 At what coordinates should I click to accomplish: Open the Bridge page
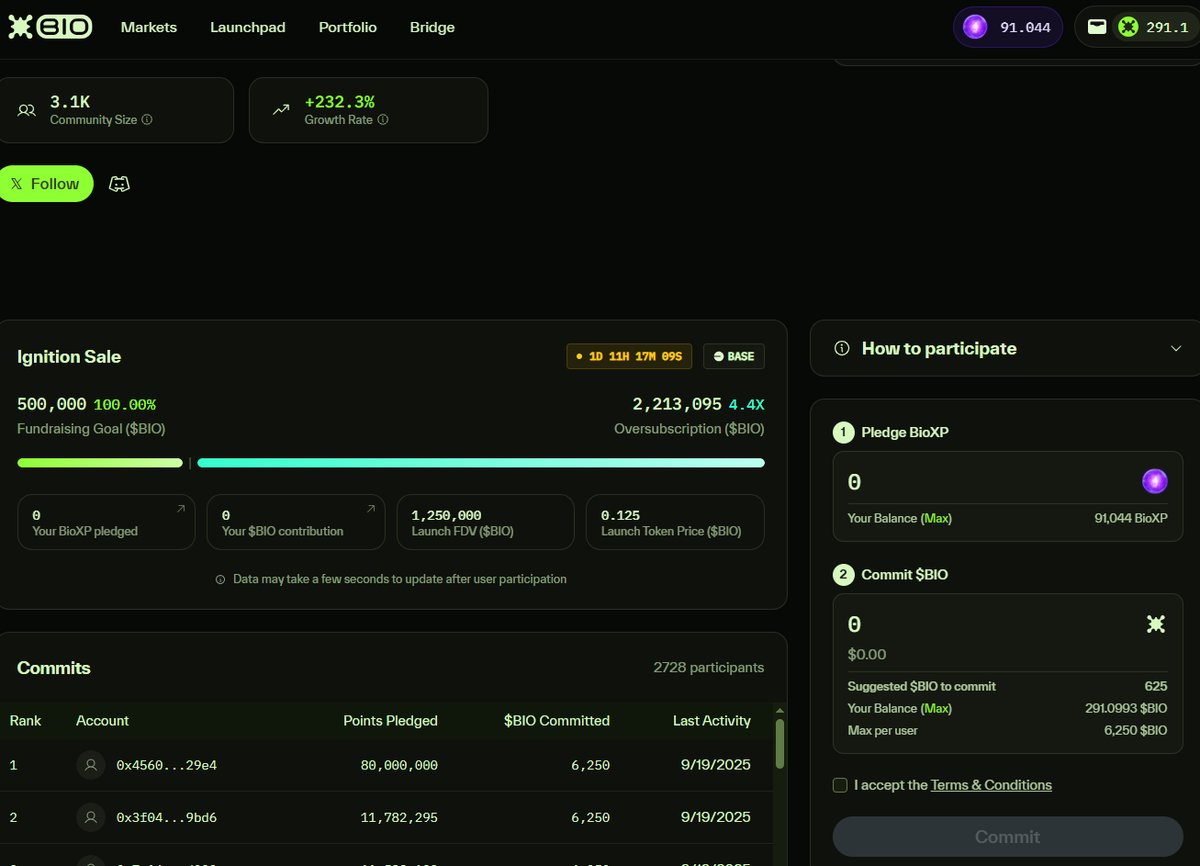pos(432,27)
